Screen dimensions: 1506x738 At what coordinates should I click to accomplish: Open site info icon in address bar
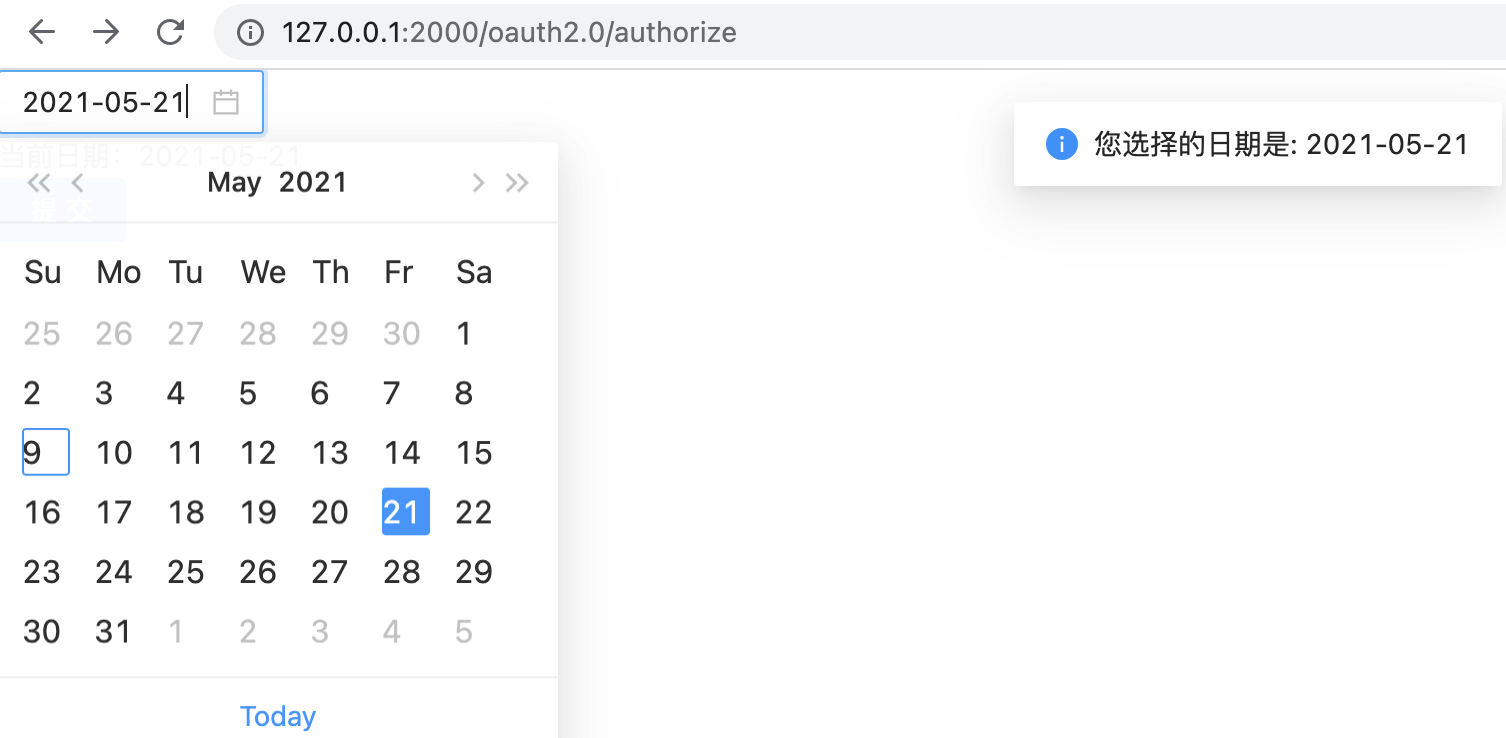pos(249,33)
